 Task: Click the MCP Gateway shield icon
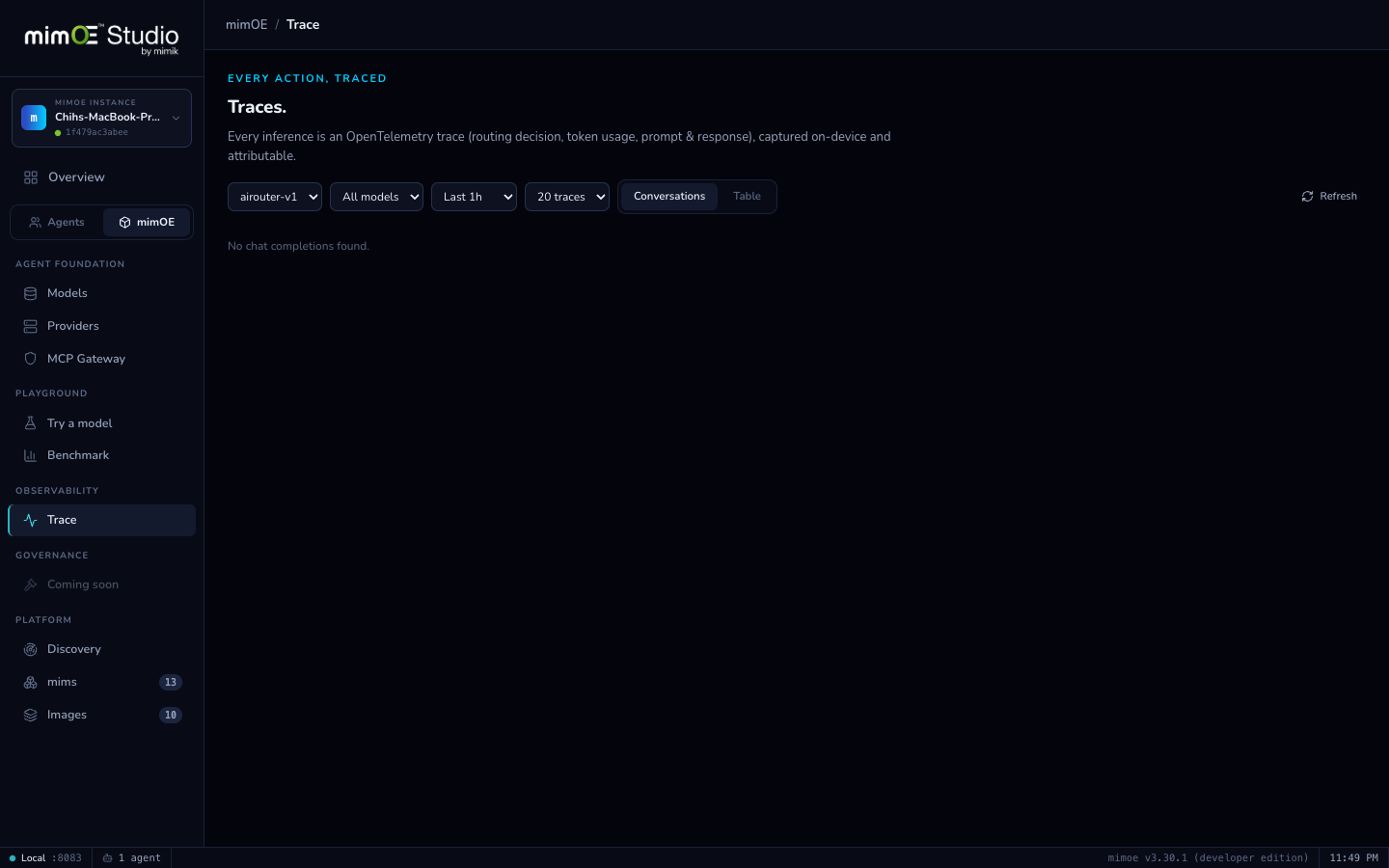pyautogui.click(x=30, y=359)
